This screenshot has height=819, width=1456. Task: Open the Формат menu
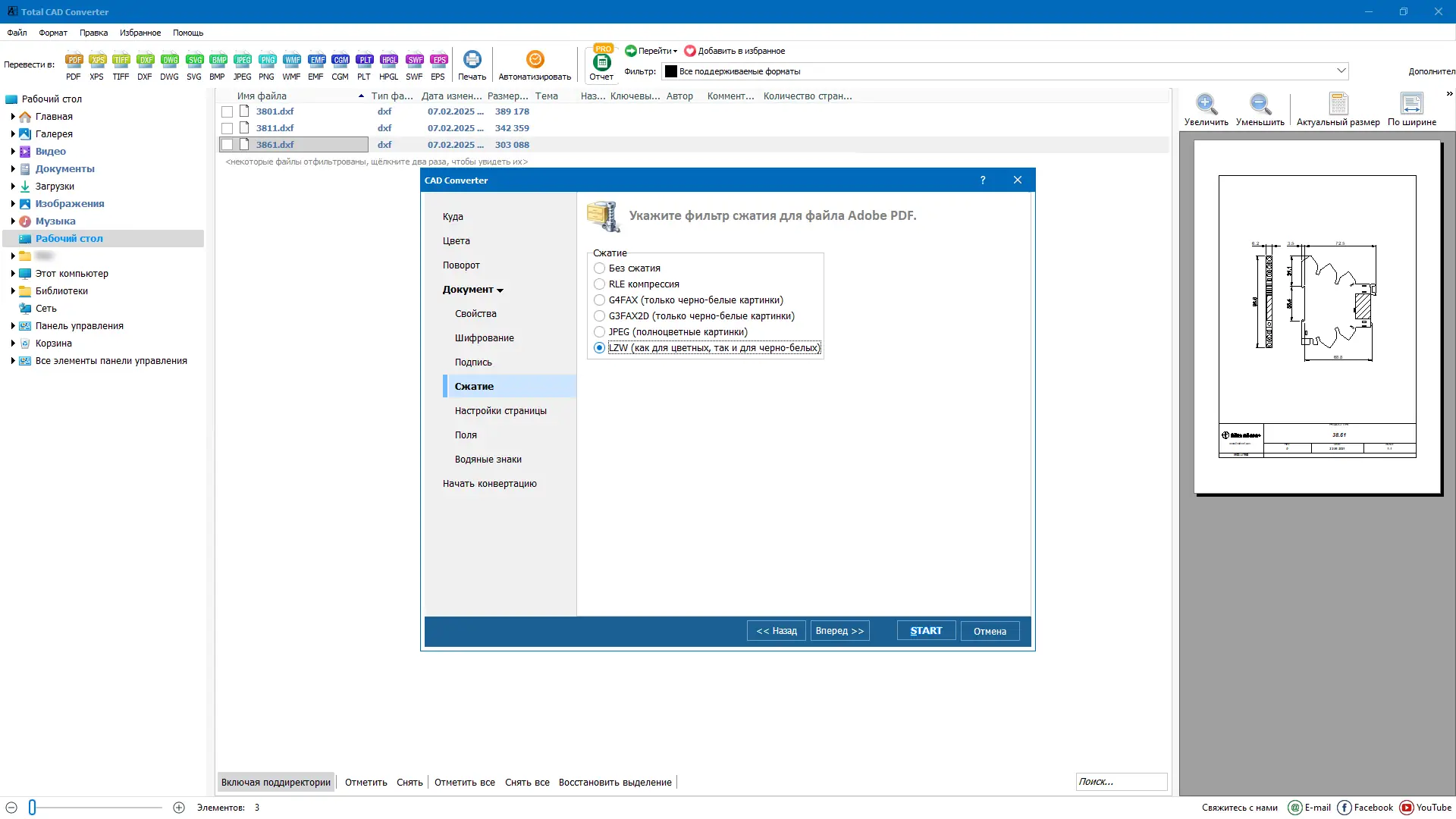point(52,33)
